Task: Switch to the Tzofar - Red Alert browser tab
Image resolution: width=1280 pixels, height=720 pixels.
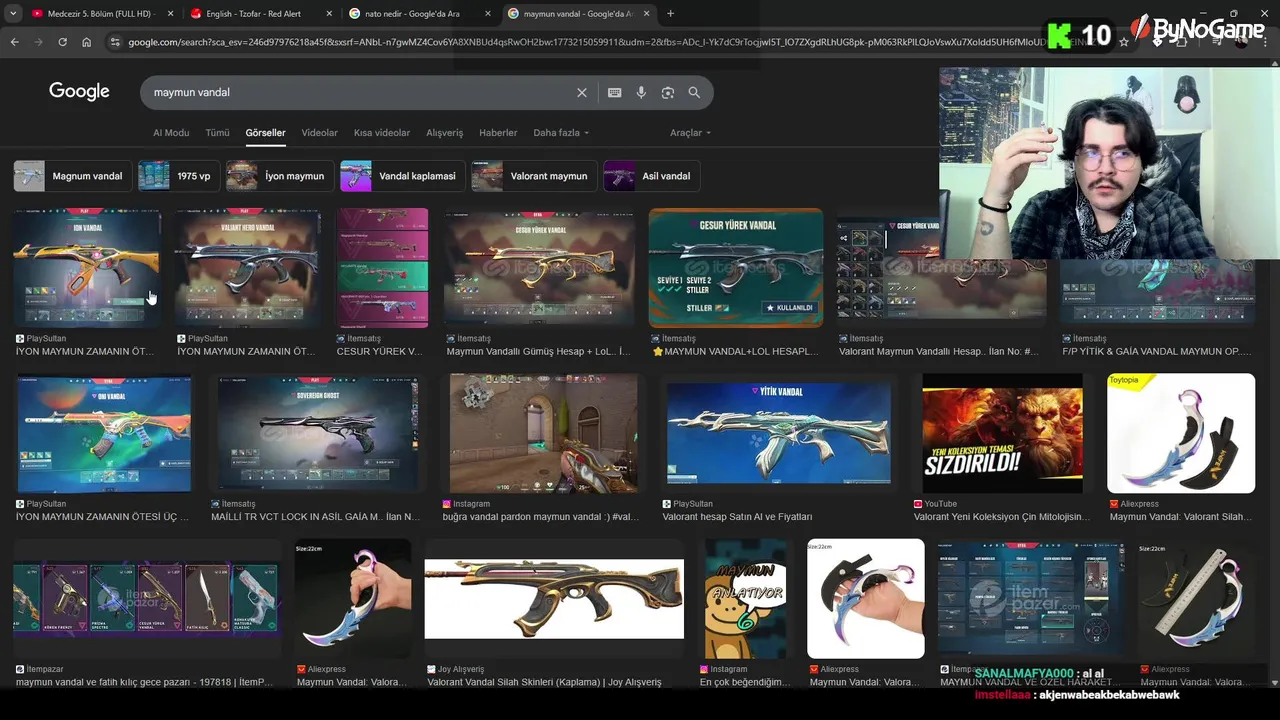Action: [x=258, y=14]
